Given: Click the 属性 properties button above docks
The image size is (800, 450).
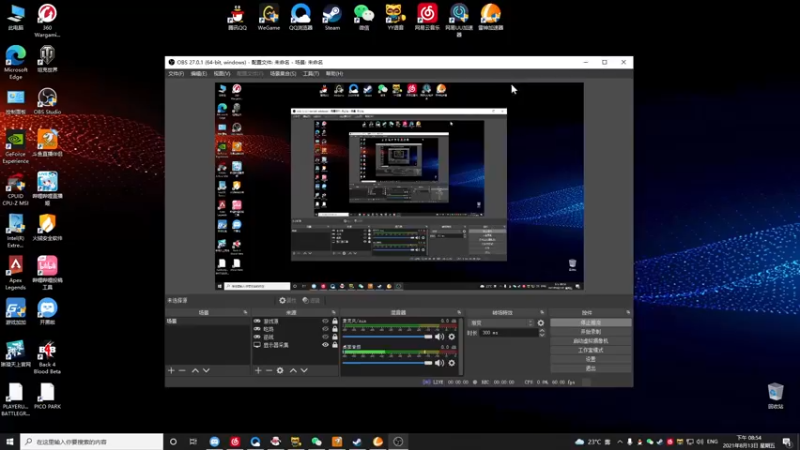Looking at the screenshot, I should click(x=287, y=301).
